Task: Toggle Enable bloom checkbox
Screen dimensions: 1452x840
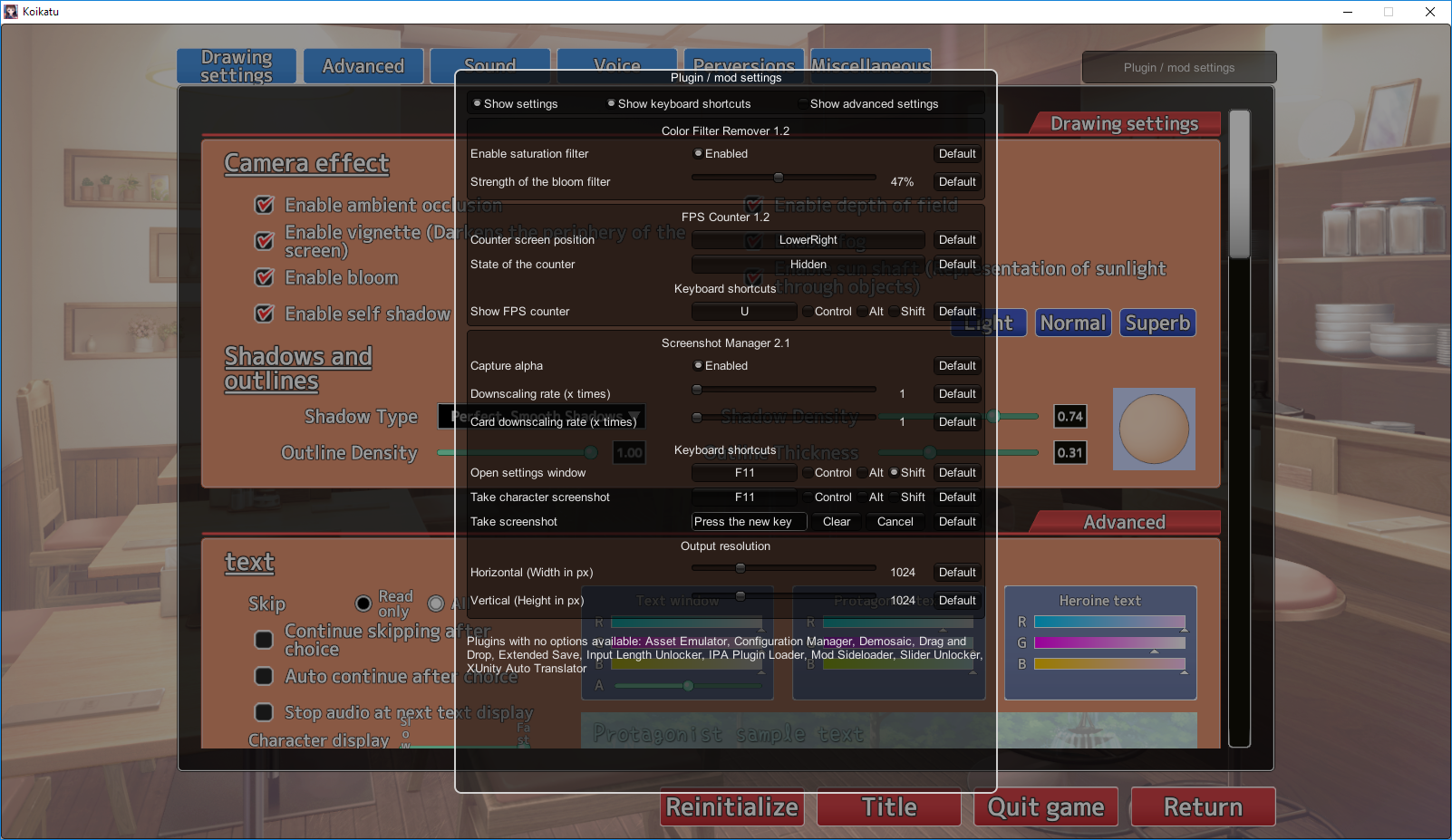Action: click(265, 278)
